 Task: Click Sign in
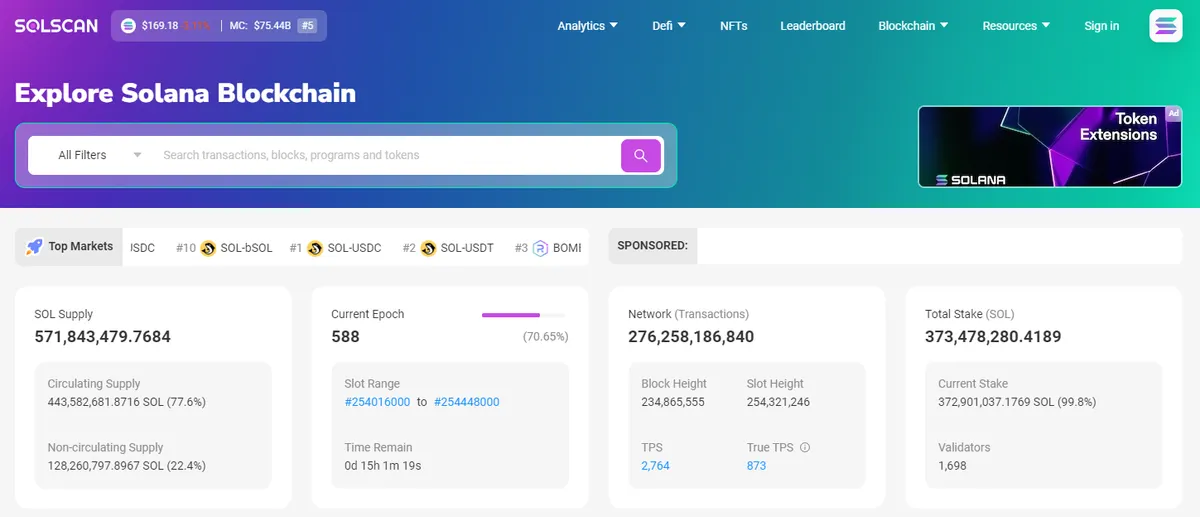(1102, 26)
